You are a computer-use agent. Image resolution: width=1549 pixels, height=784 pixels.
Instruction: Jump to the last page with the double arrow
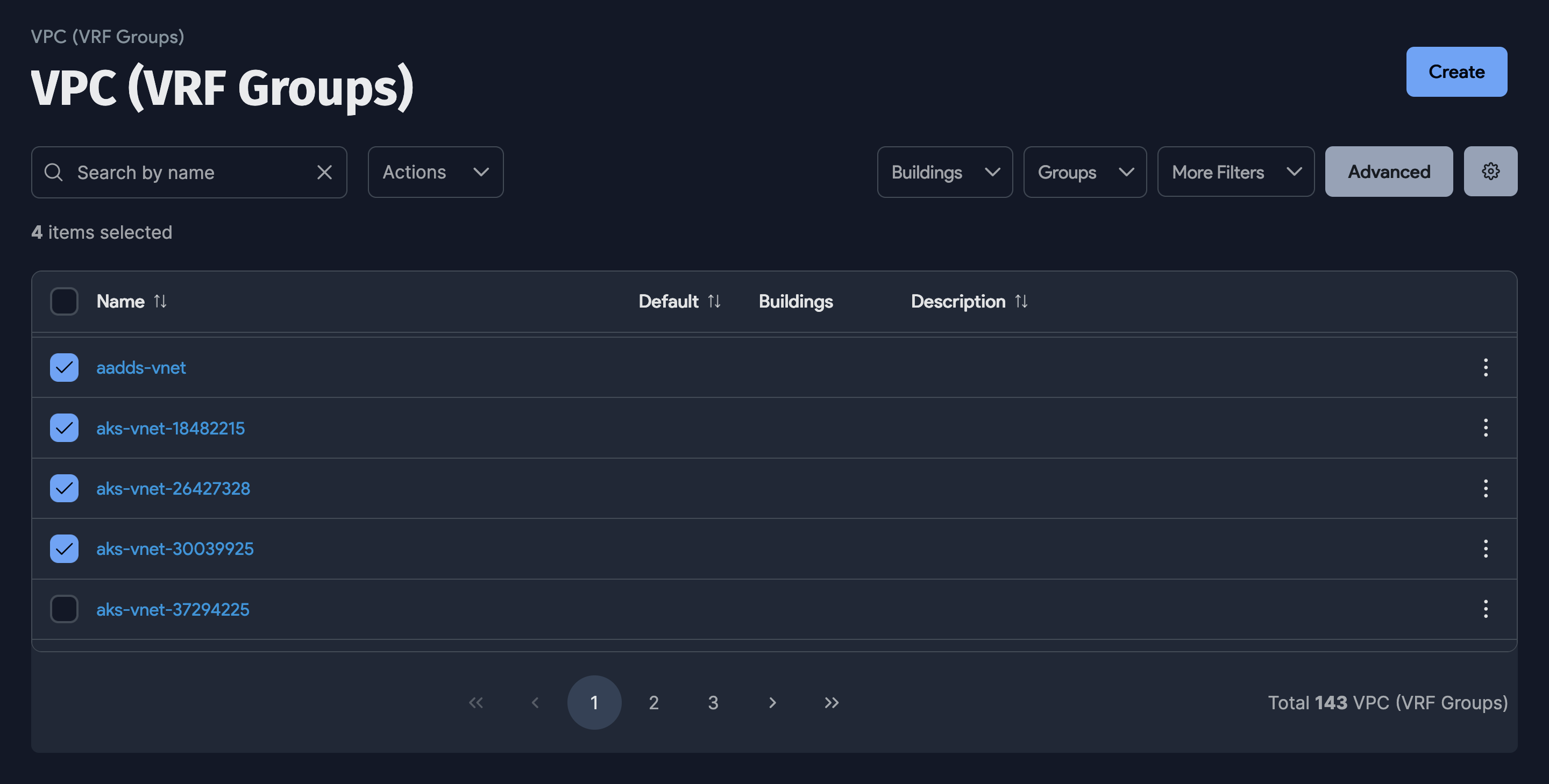tap(831, 702)
